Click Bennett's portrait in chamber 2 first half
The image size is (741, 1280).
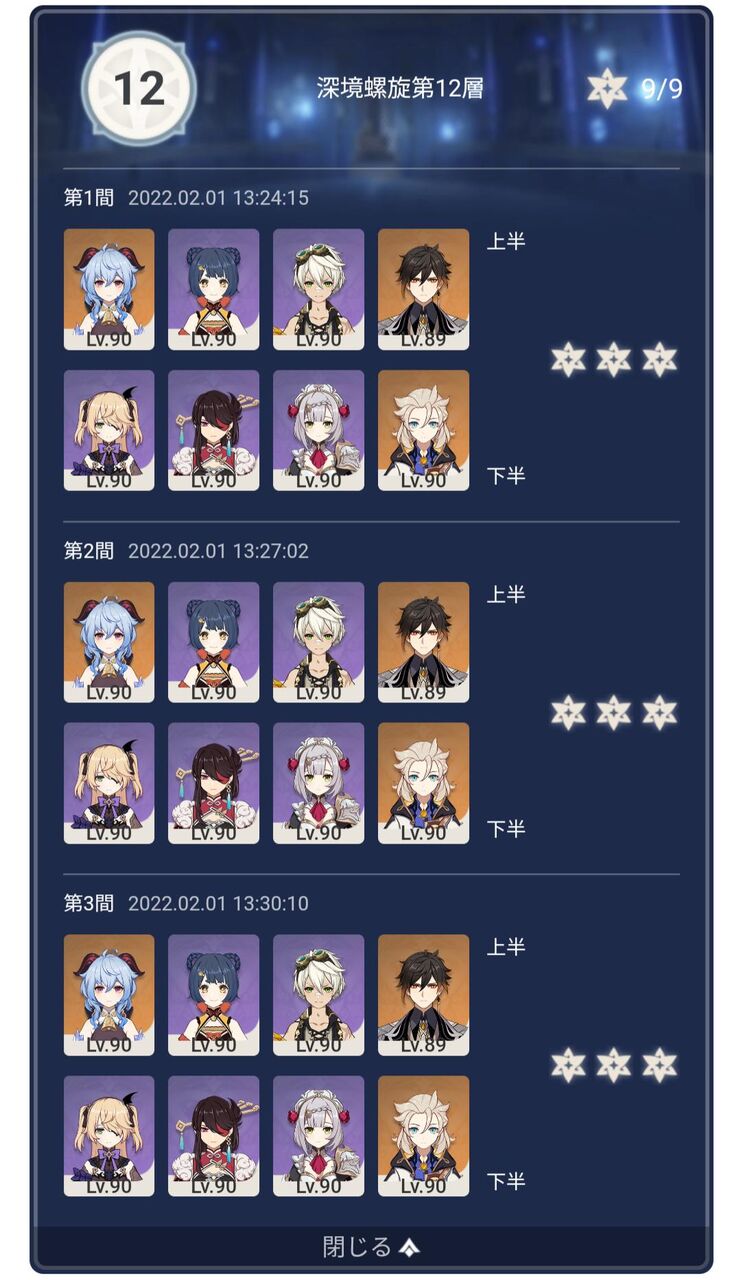pyautogui.click(x=318, y=642)
